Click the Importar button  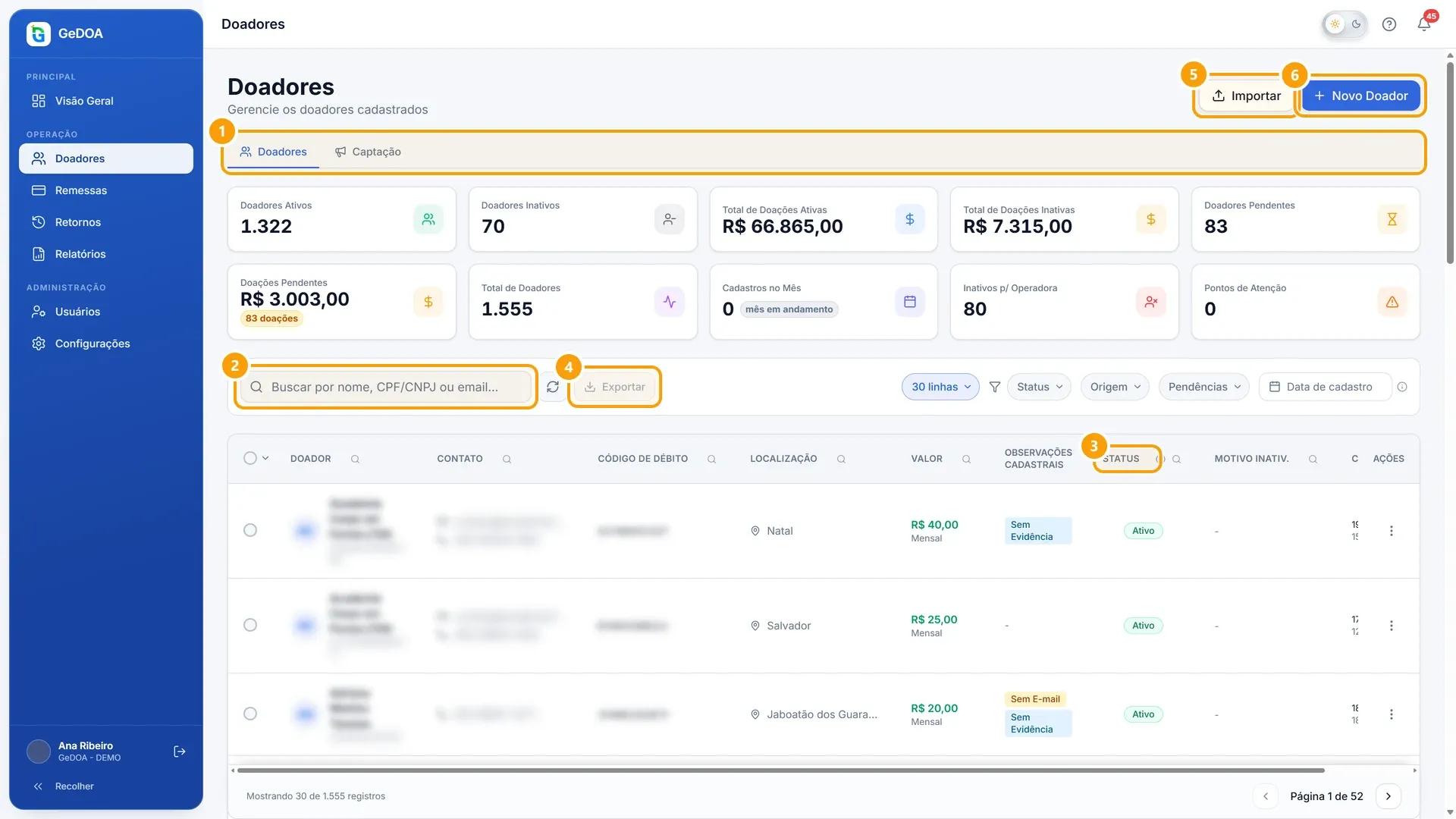1246,96
